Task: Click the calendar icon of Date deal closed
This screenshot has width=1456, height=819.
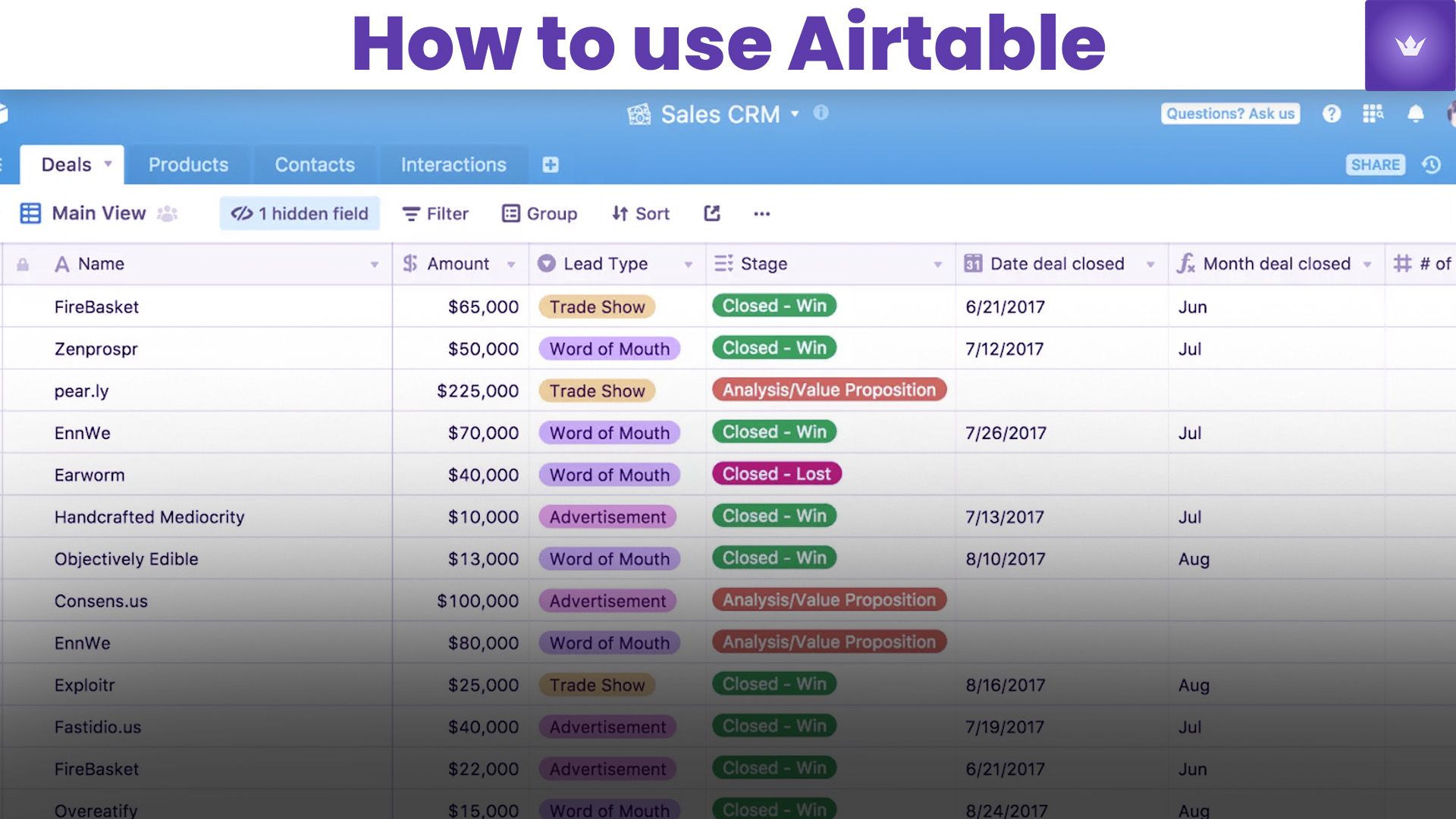Action: point(973,264)
